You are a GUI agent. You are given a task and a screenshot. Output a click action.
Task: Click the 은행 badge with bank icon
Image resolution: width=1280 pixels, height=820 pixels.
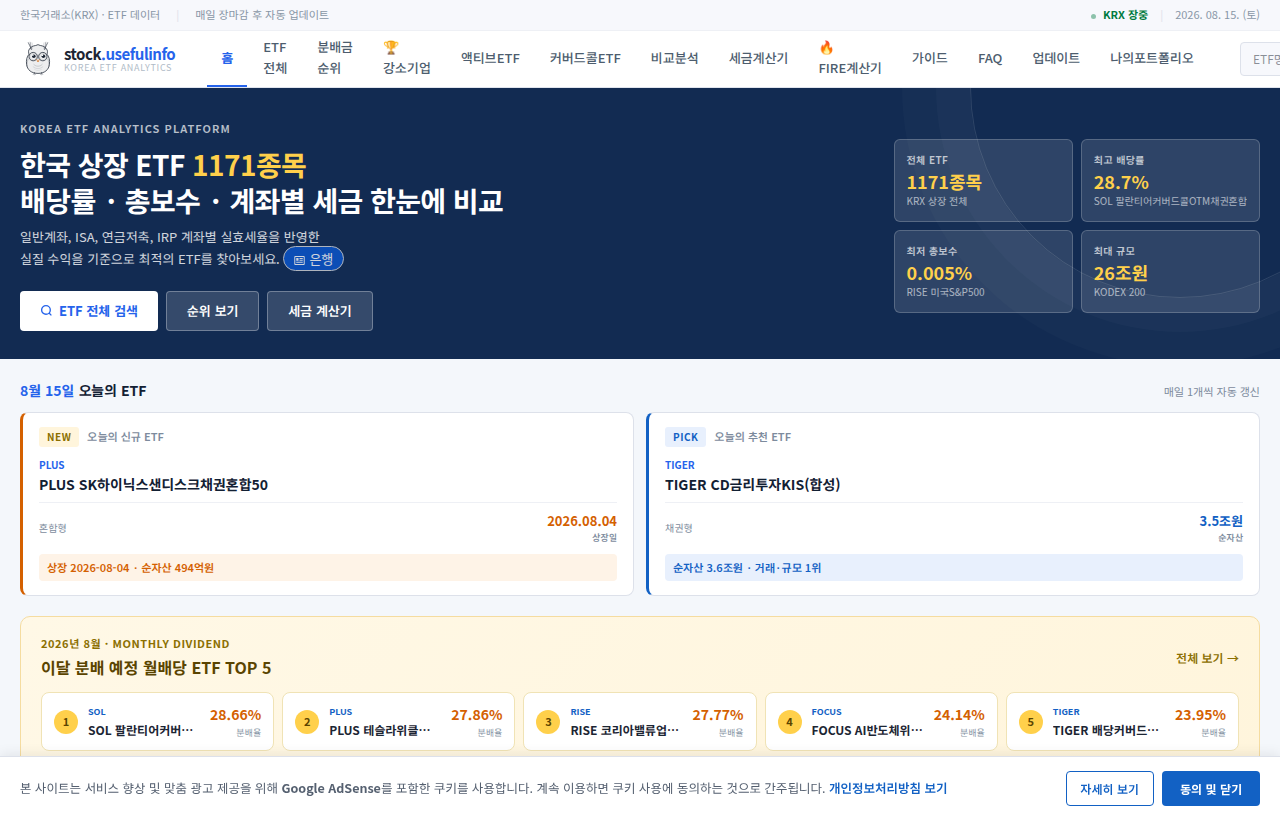coord(313,259)
